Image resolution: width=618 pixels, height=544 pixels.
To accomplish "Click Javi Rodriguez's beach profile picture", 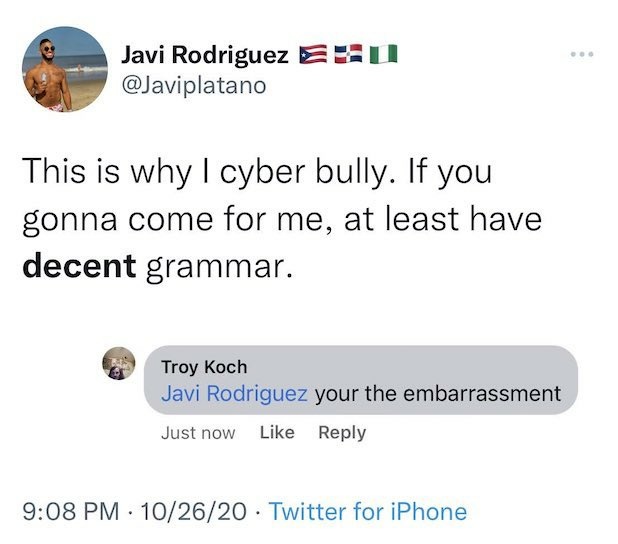I will coord(64,69).
